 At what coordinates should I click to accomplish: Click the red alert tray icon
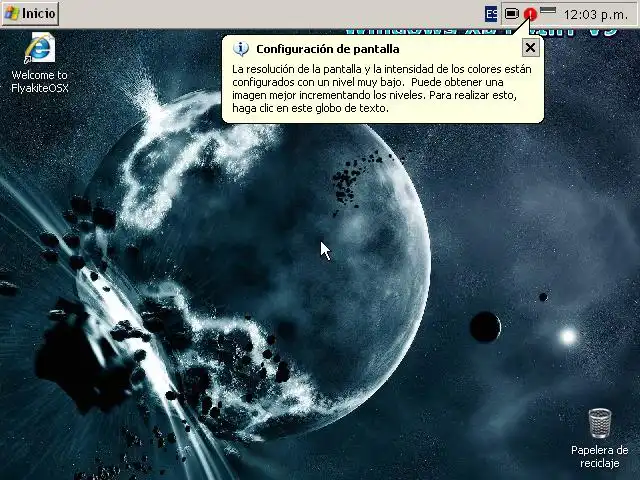pyautogui.click(x=530, y=14)
